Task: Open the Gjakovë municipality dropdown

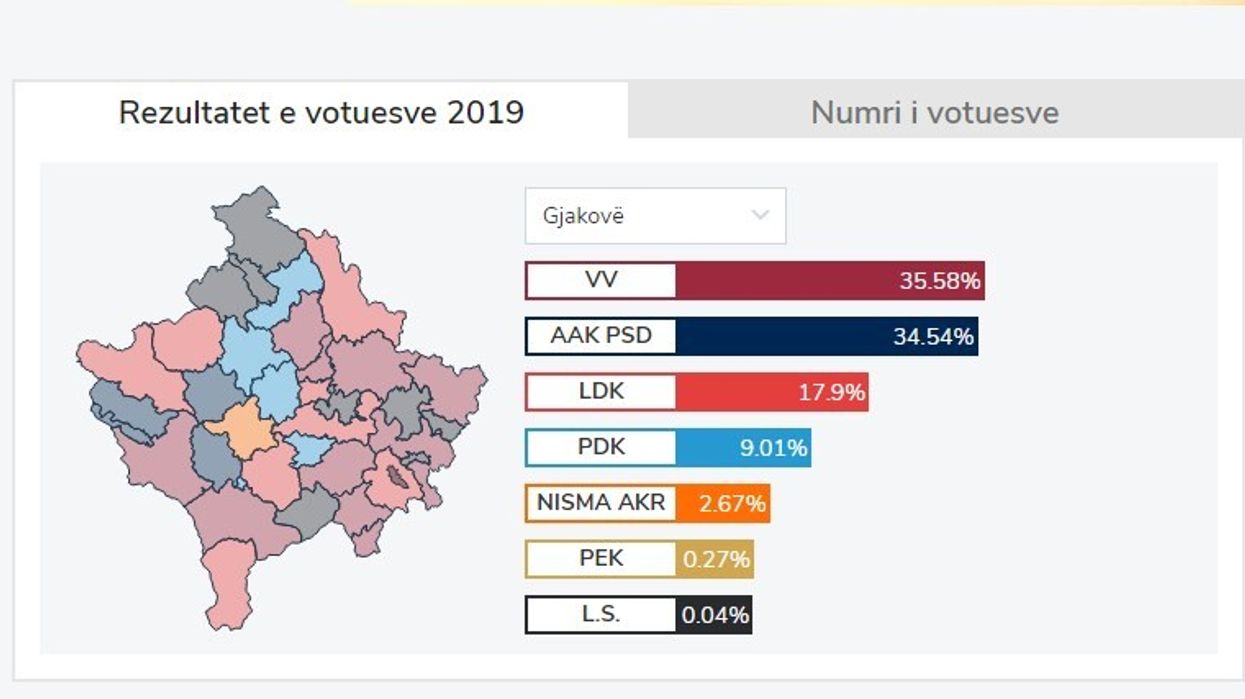Action: tap(655, 215)
